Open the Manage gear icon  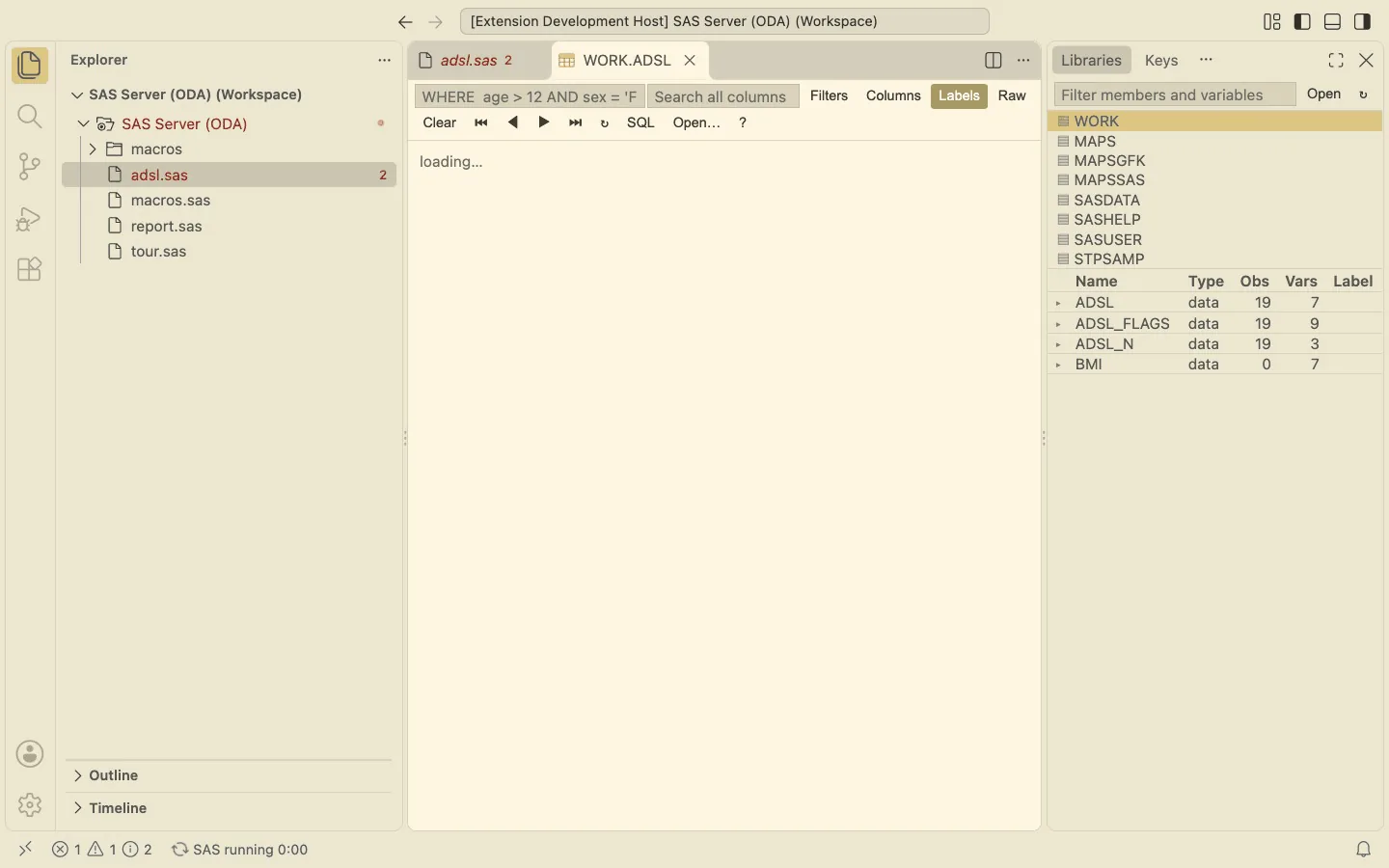click(30, 804)
